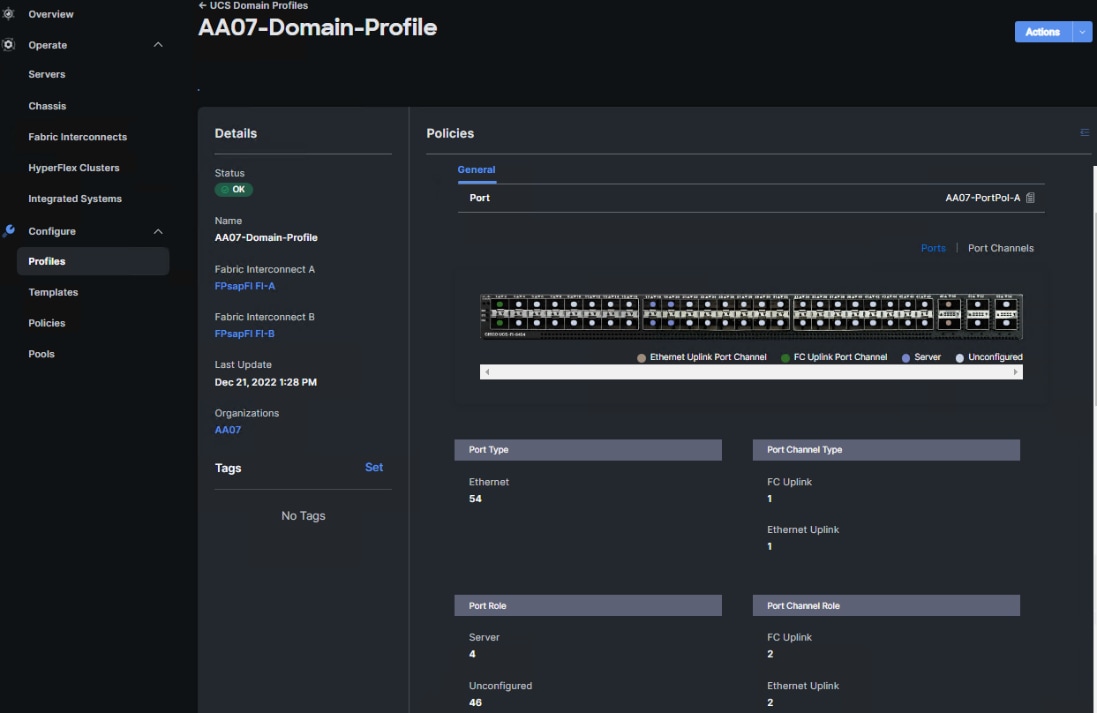Open Fabric Interconnects in the sidebar
Screen dimensions: 1097x713
(78, 136)
